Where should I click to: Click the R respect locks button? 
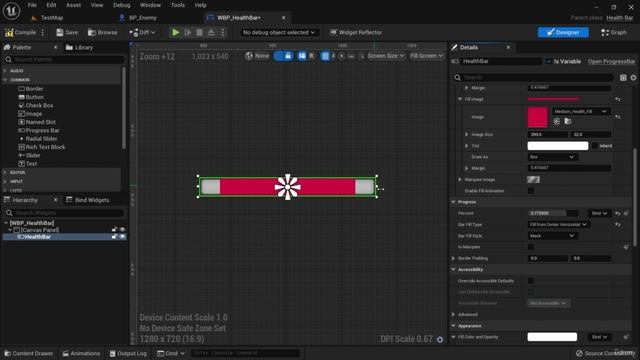(x=311, y=56)
